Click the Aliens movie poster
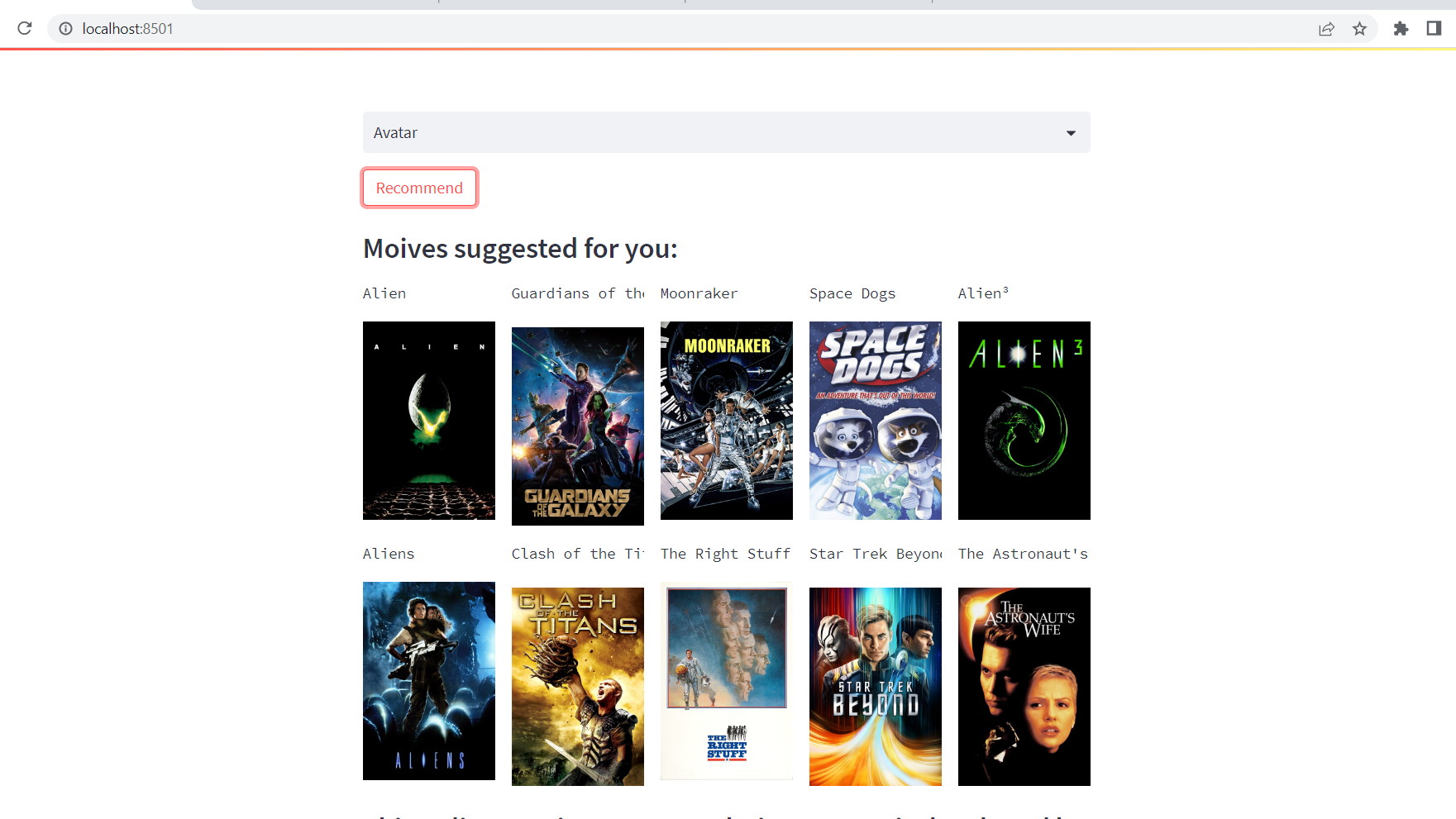1456x819 pixels. pos(428,681)
